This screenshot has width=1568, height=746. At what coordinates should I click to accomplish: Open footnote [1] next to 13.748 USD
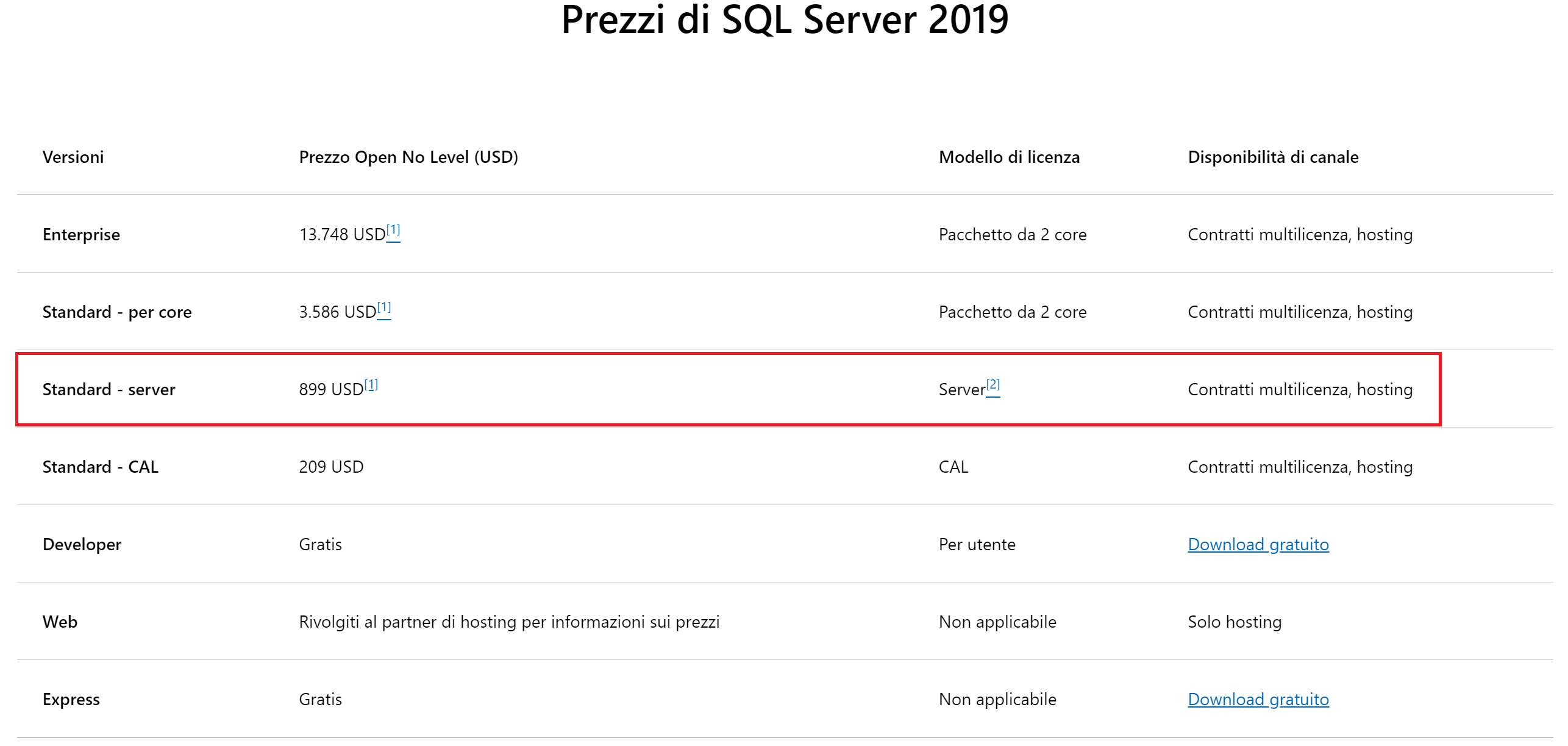point(393,231)
